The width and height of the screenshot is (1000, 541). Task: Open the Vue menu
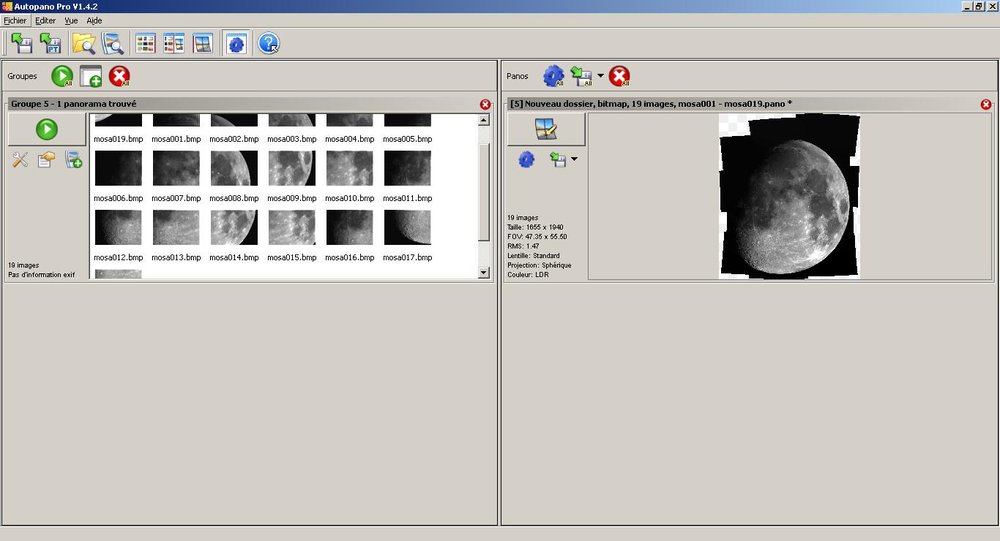point(71,20)
